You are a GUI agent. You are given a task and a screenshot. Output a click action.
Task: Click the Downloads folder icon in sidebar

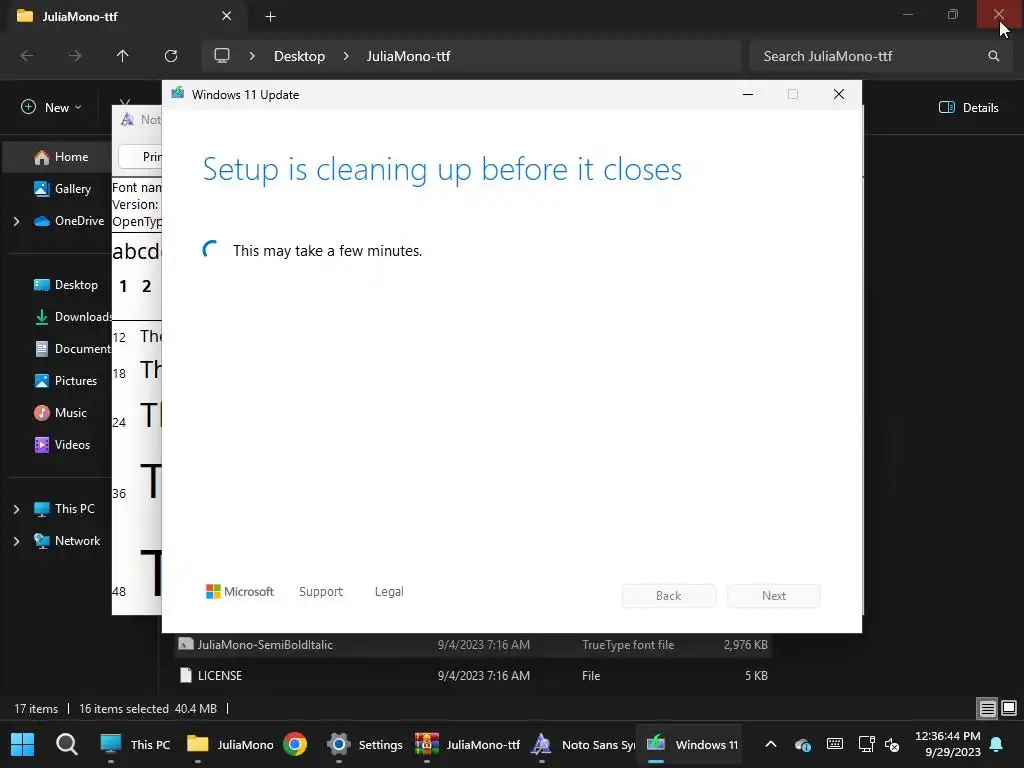pyautogui.click(x=42, y=317)
